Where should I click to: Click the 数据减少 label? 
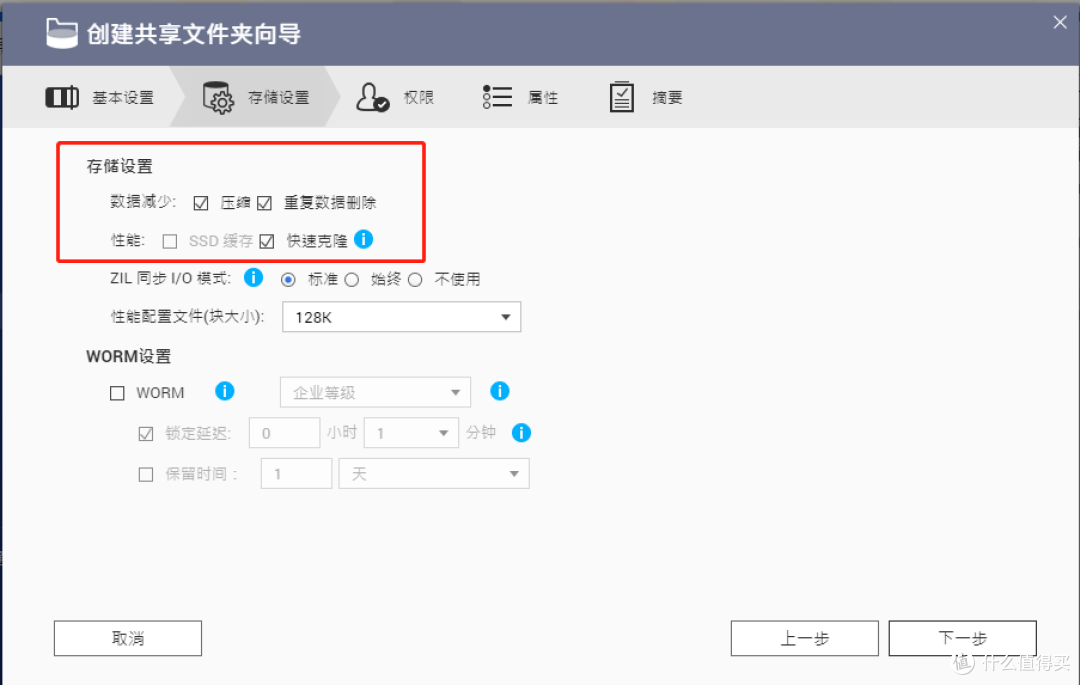tap(143, 202)
